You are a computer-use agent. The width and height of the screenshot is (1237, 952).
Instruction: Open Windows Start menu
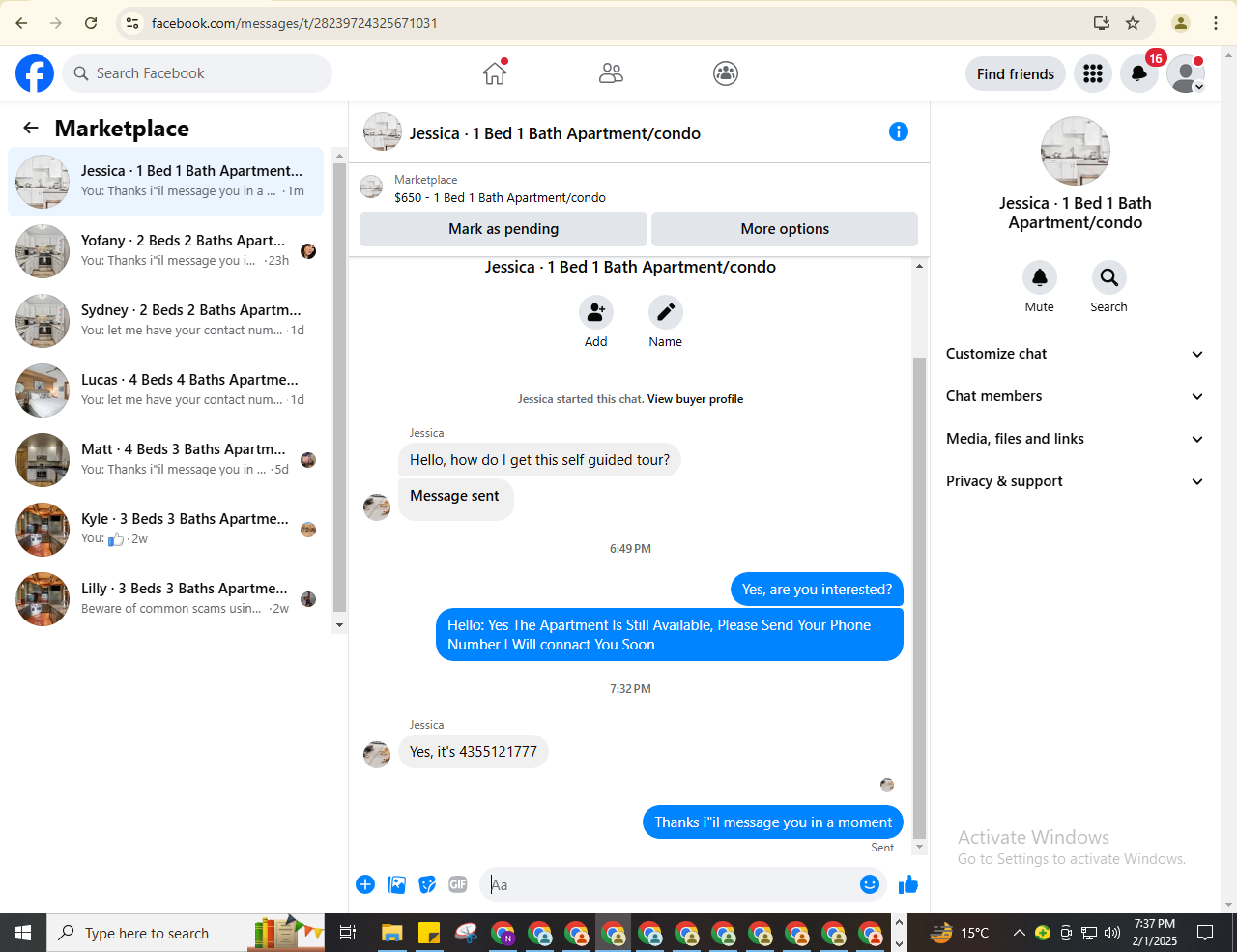coord(23,933)
